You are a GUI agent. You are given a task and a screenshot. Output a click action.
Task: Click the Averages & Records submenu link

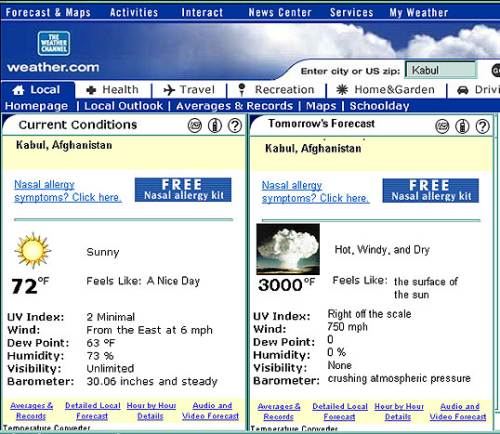(234, 106)
